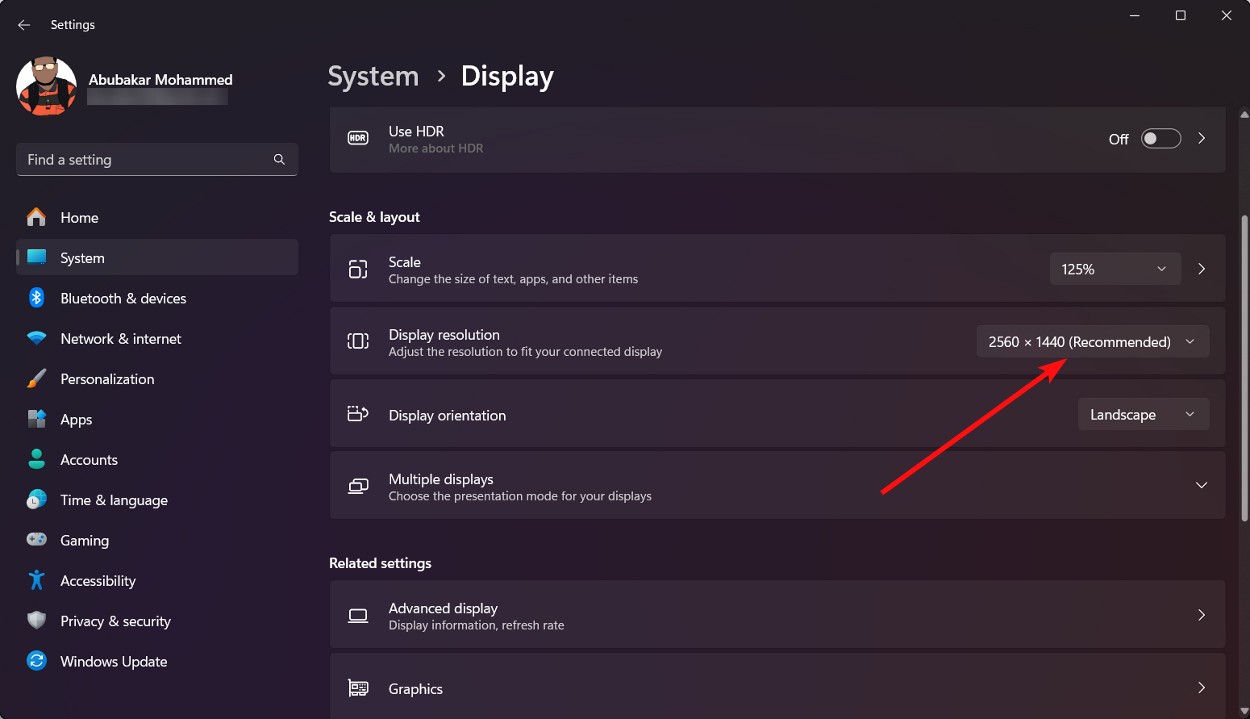Select Personalization in the sidebar
The image size is (1250, 719).
pos(107,379)
